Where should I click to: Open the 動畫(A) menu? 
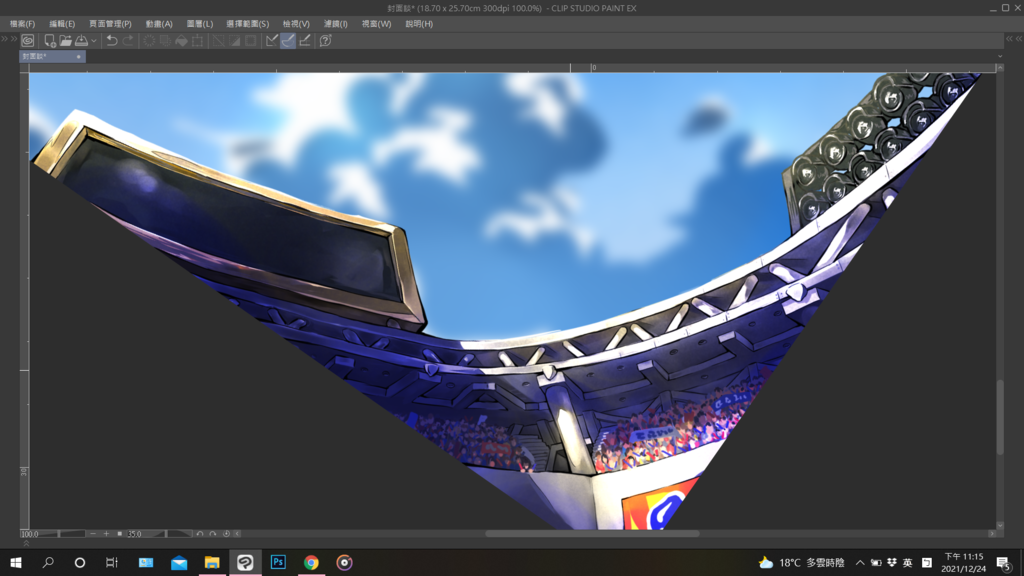point(159,24)
